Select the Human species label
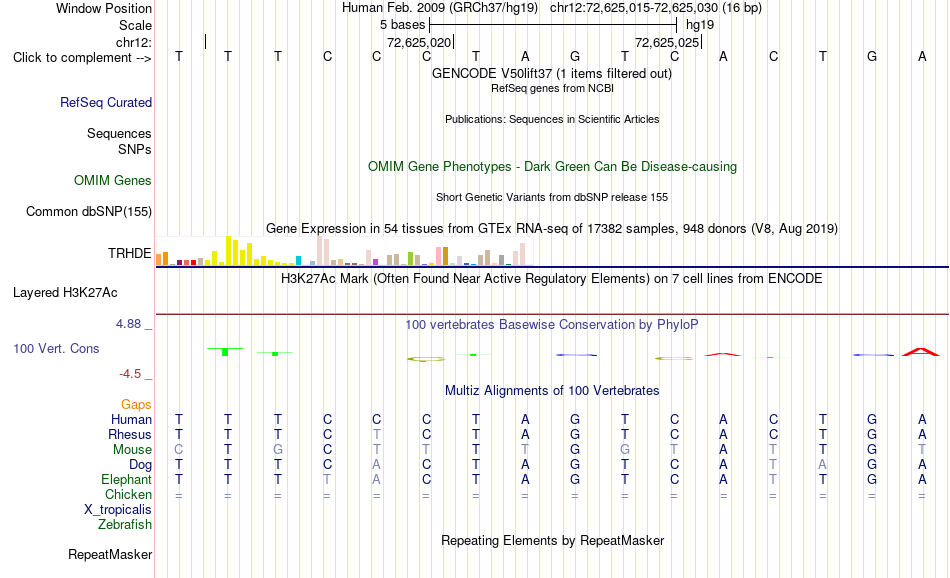Viewport: 950px width, 578px height. (x=131, y=419)
